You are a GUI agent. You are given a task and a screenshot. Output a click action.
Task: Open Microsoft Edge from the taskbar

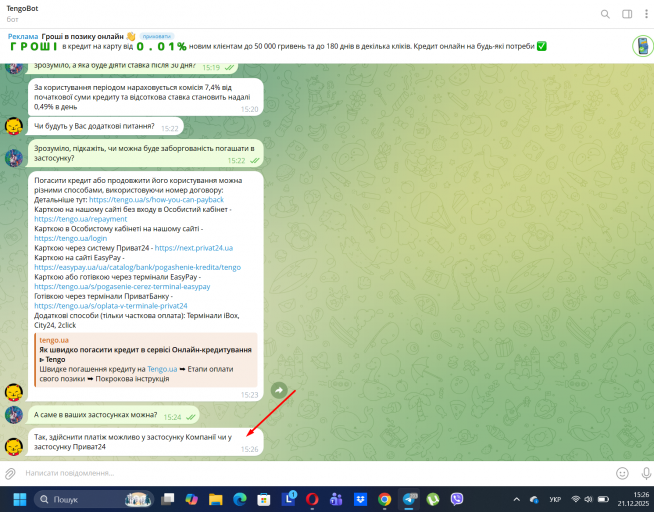[x=240, y=499]
